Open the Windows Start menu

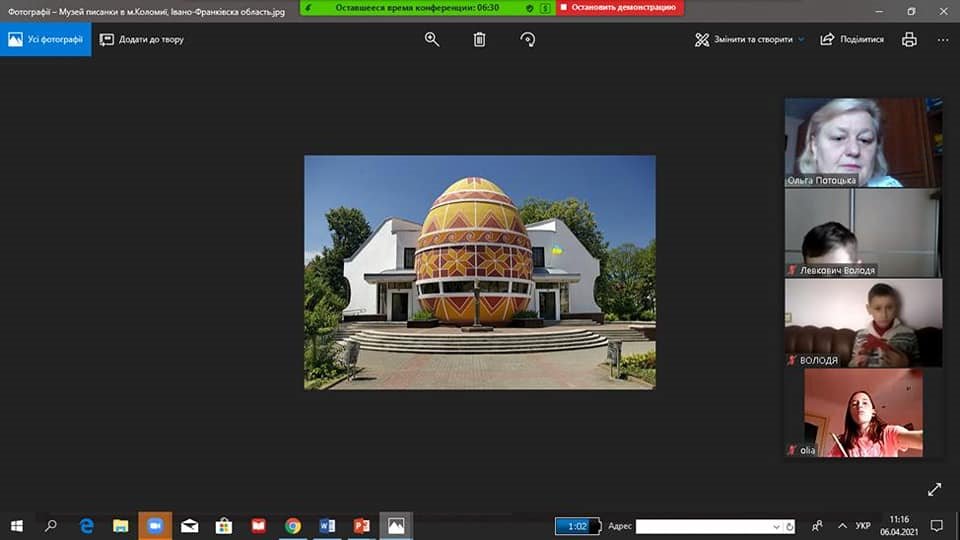(x=17, y=526)
